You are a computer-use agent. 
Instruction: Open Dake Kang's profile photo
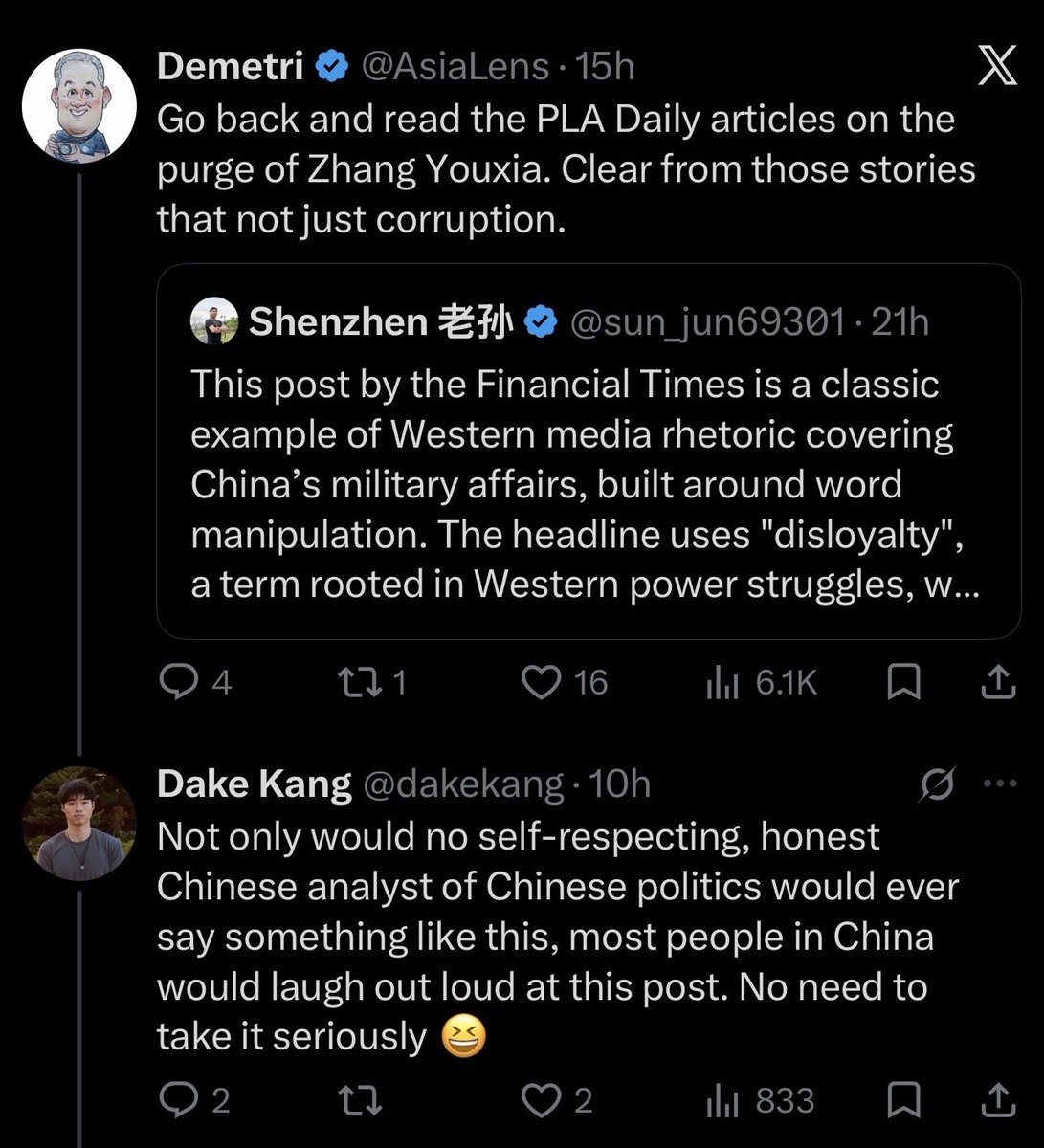(x=79, y=823)
